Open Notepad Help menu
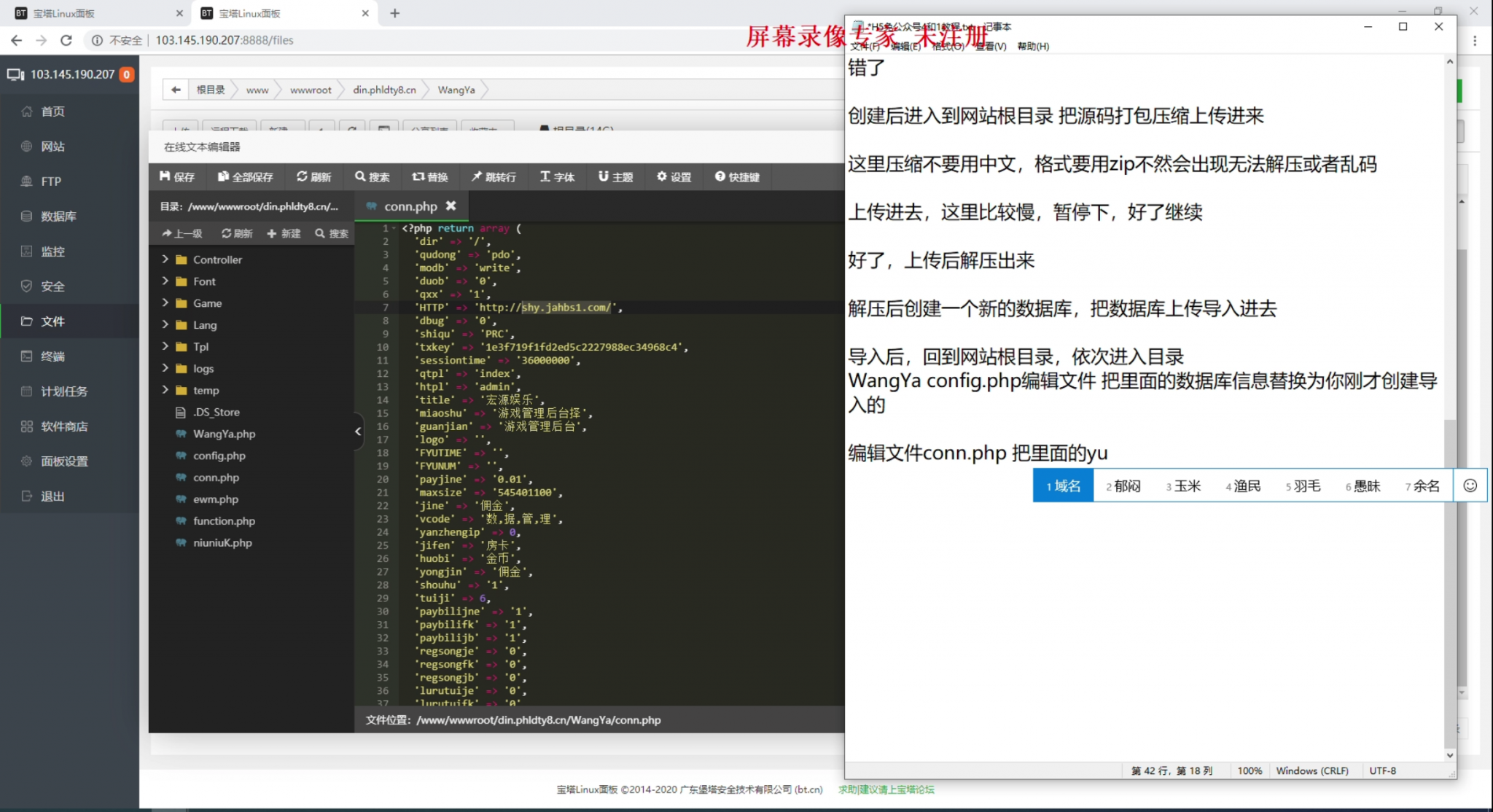Screen dimensions: 1493x812 coord(1032,46)
